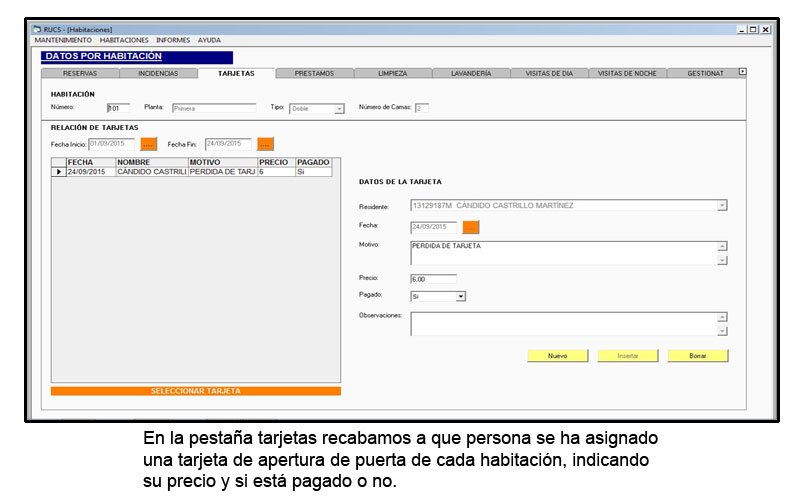The height and width of the screenshot is (500, 800).
Task: Click Motivo scrollbar down arrow
Action: click(x=722, y=260)
